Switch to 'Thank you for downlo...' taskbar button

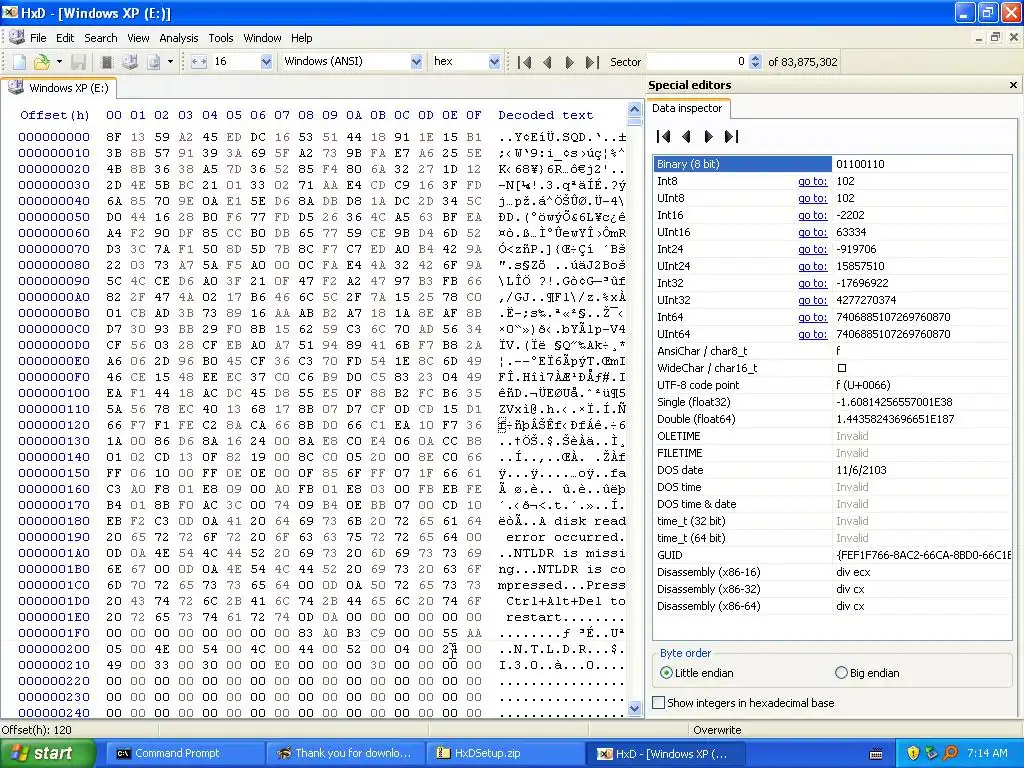[x=344, y=754]
